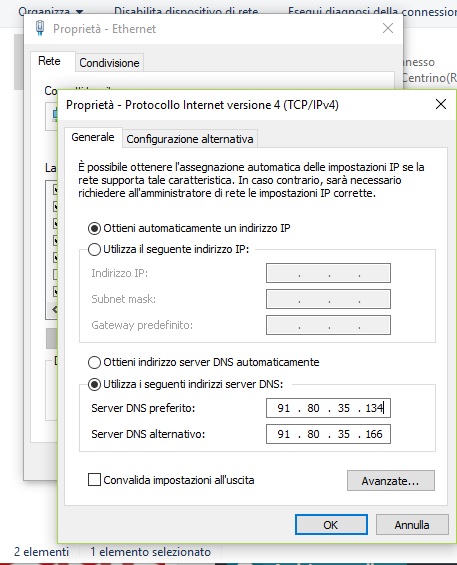457x565 pixels.
Task: Click the '2 elementi' status bar text
Action: click(x=41, y=552)
